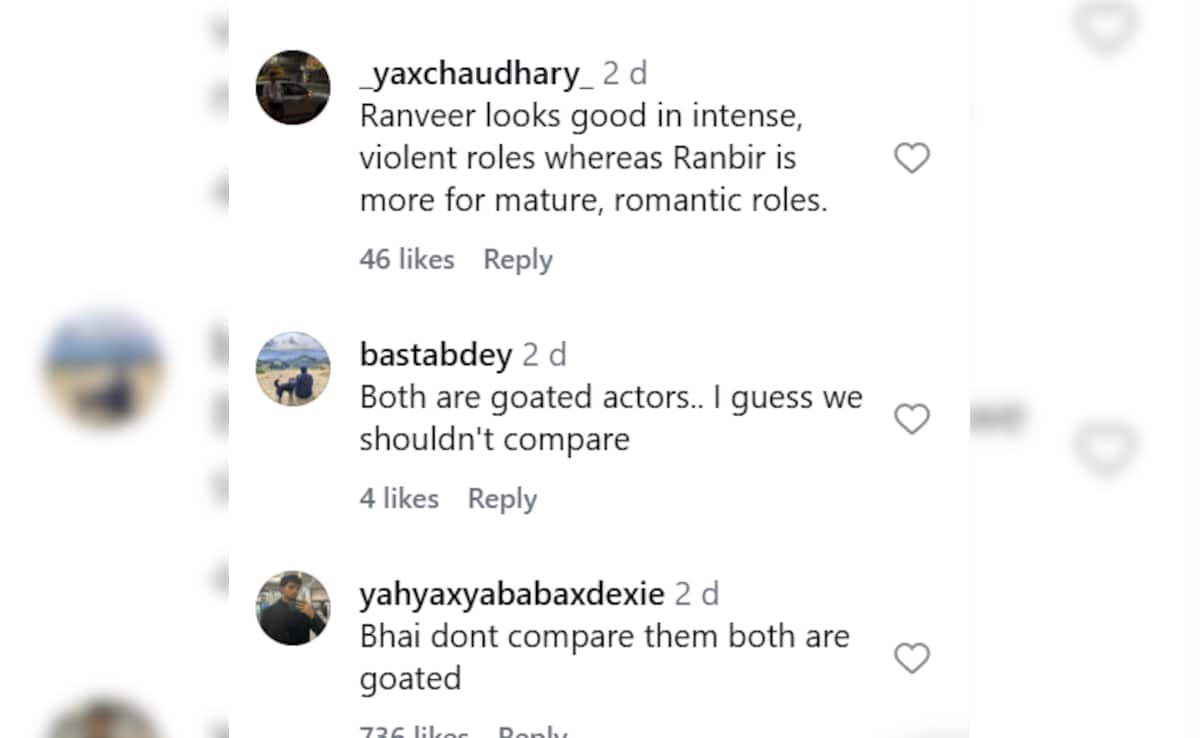Click yahyaxyababaxdexie's profile avatar

pyautogui.click(x=293, y=608)
